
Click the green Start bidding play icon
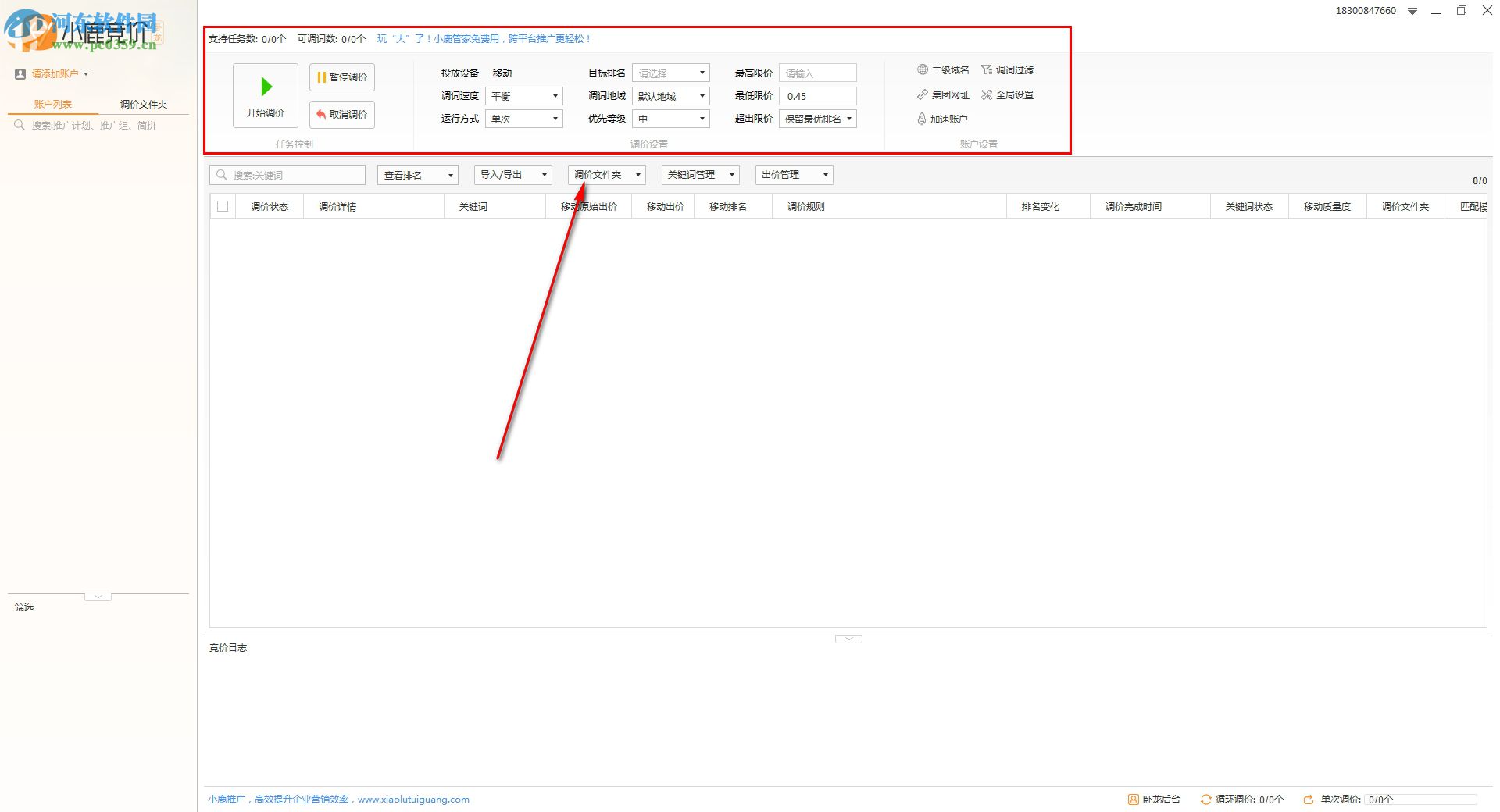[266, 86]
